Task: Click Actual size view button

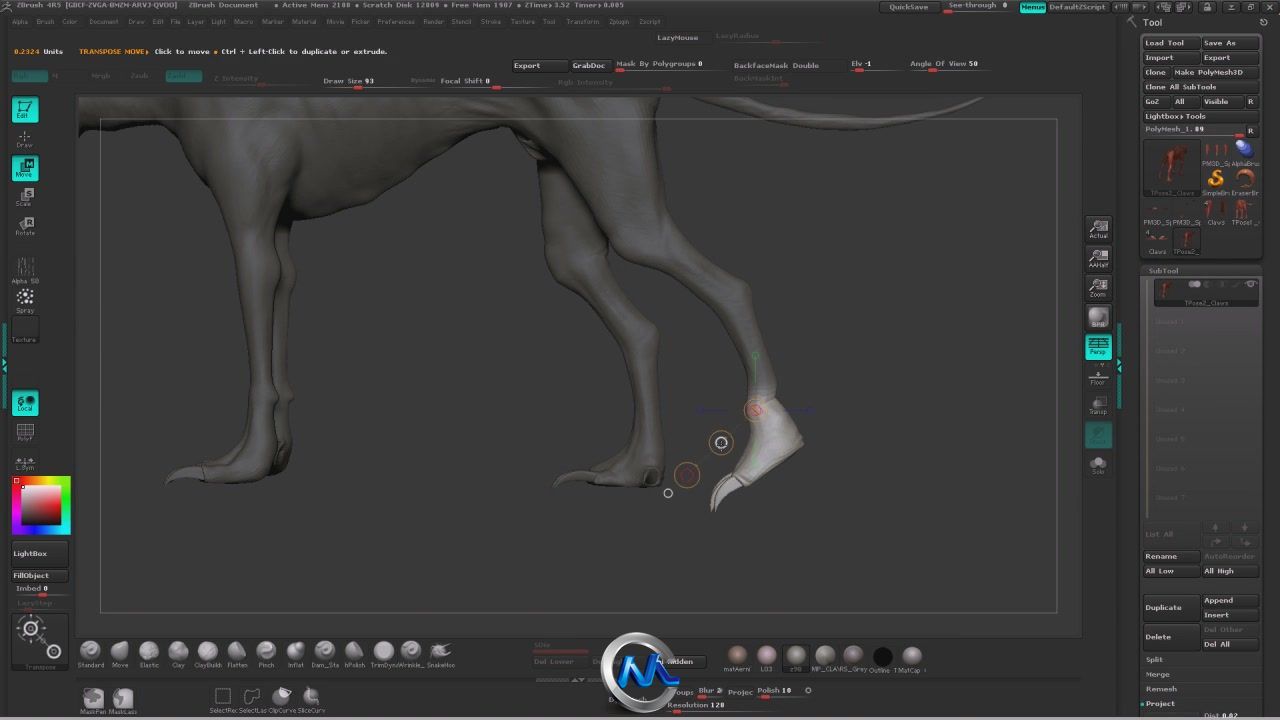Action: (x=1098, y=229)
